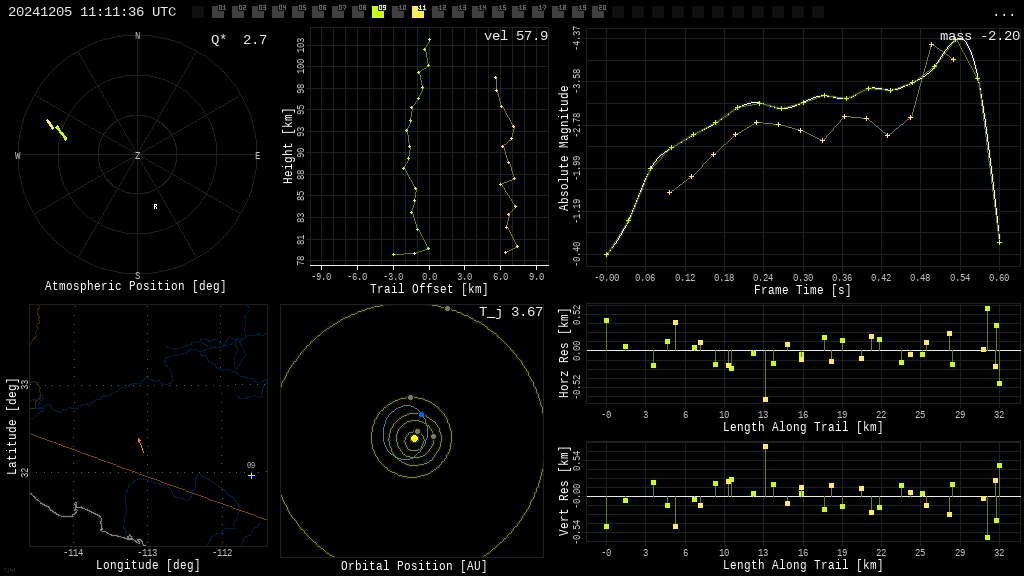This screenshot has height=576, width=1024.
Task: Toggle the station 01 indicator square
Action: click(218, 12)
